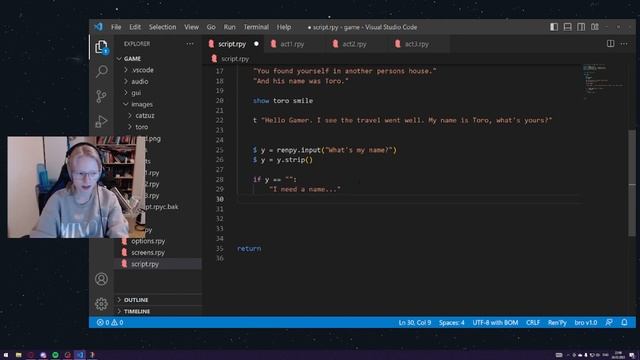Click the unsaved dot on script.rpy tab

pos(256,44)
